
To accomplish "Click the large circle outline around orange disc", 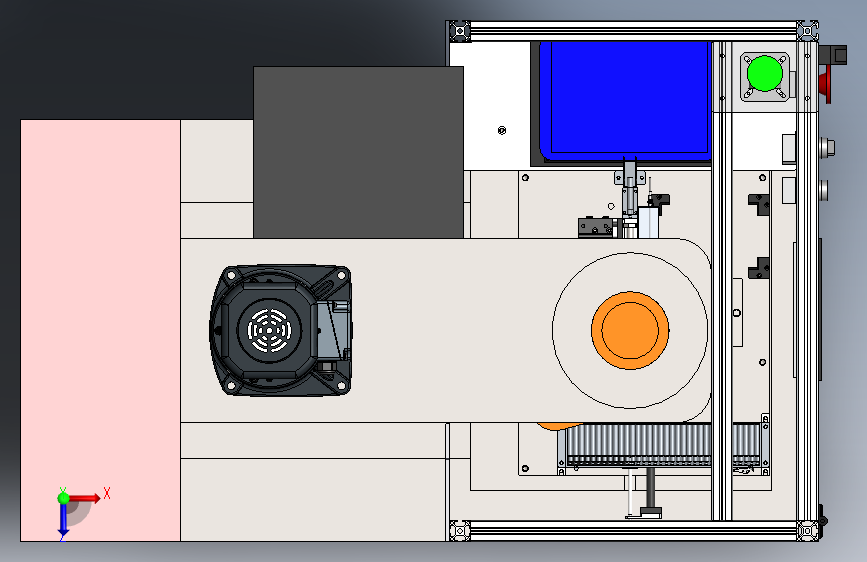I will pyautogui.click(x=630, y=330).
